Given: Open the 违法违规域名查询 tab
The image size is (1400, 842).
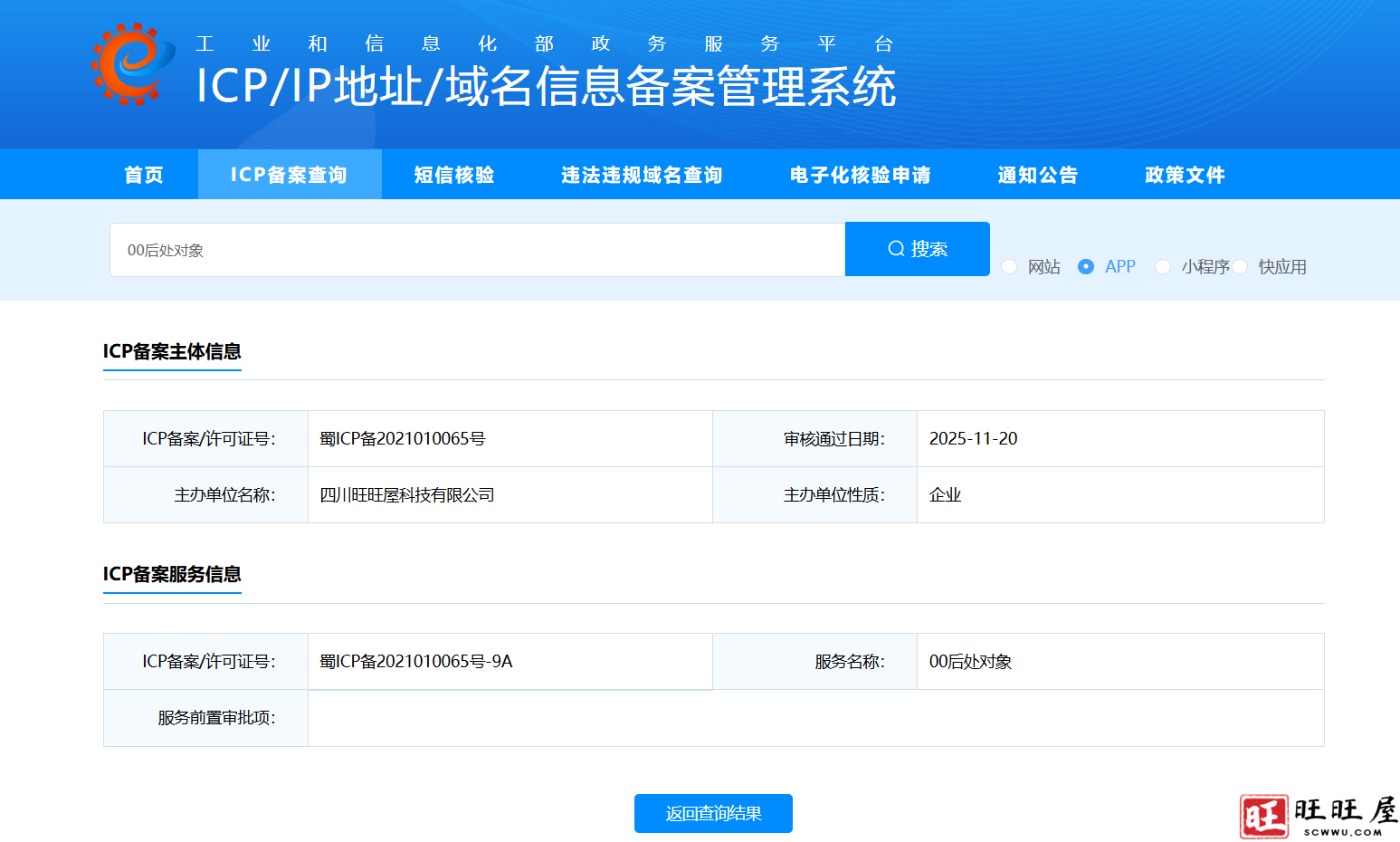Looking at the screenshot, I should pos(642,174).
